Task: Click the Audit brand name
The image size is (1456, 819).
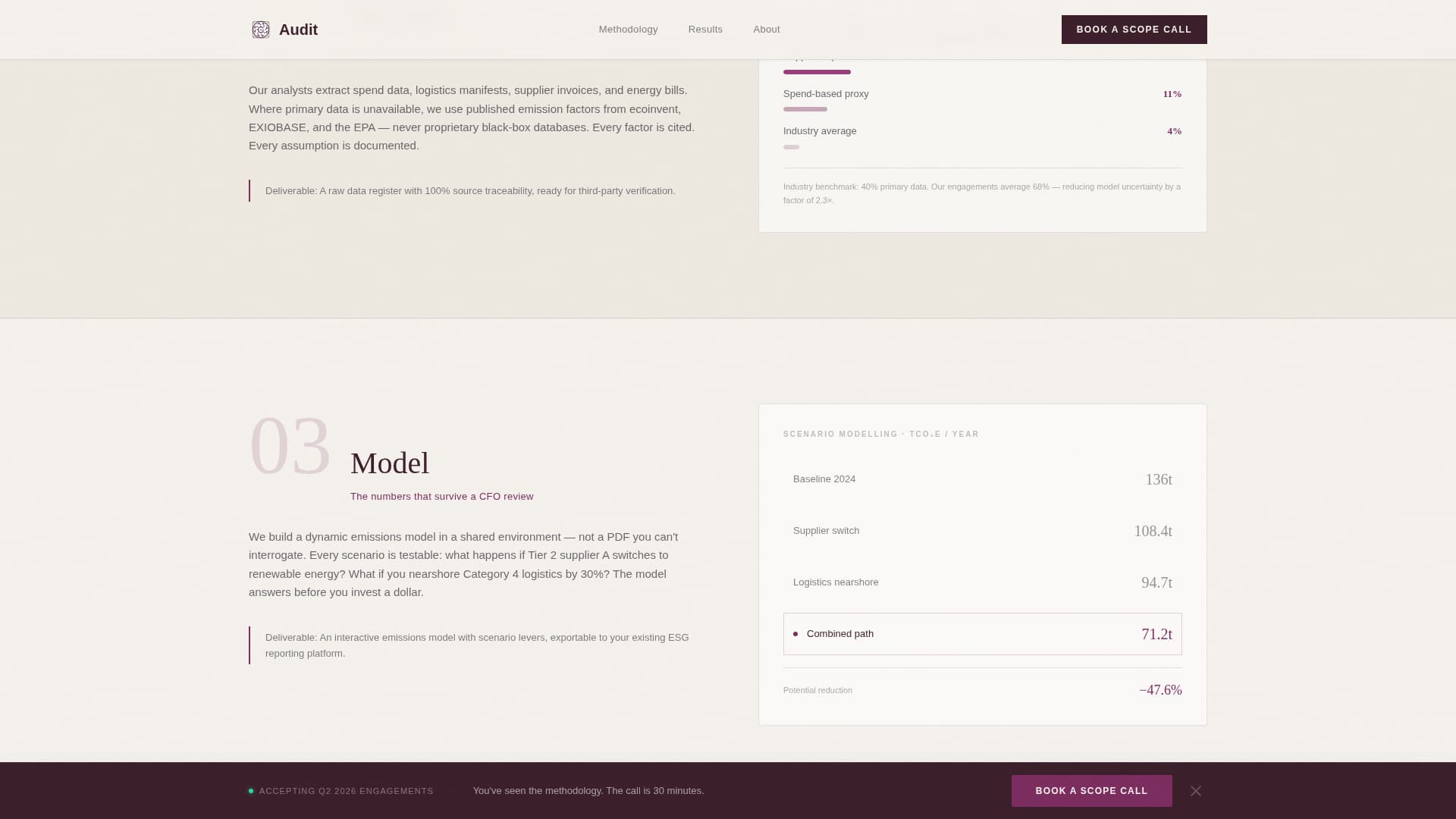Action: 298,30
